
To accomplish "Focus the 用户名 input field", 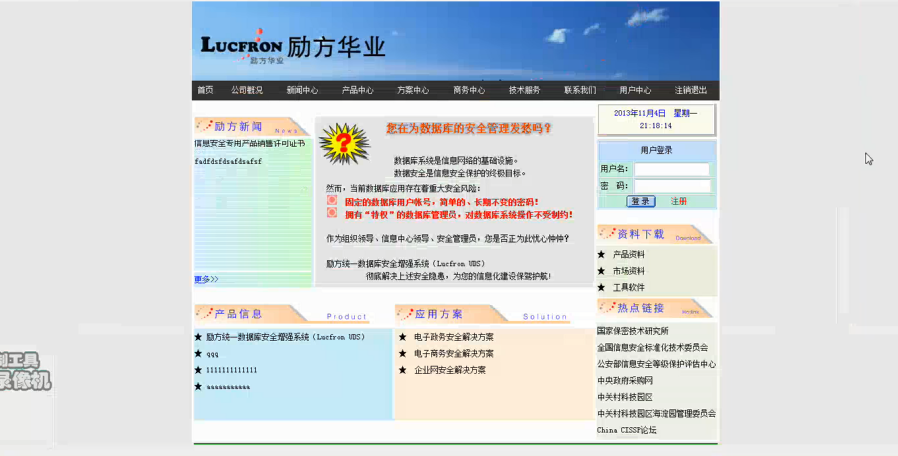I will [x=672, y=169].
